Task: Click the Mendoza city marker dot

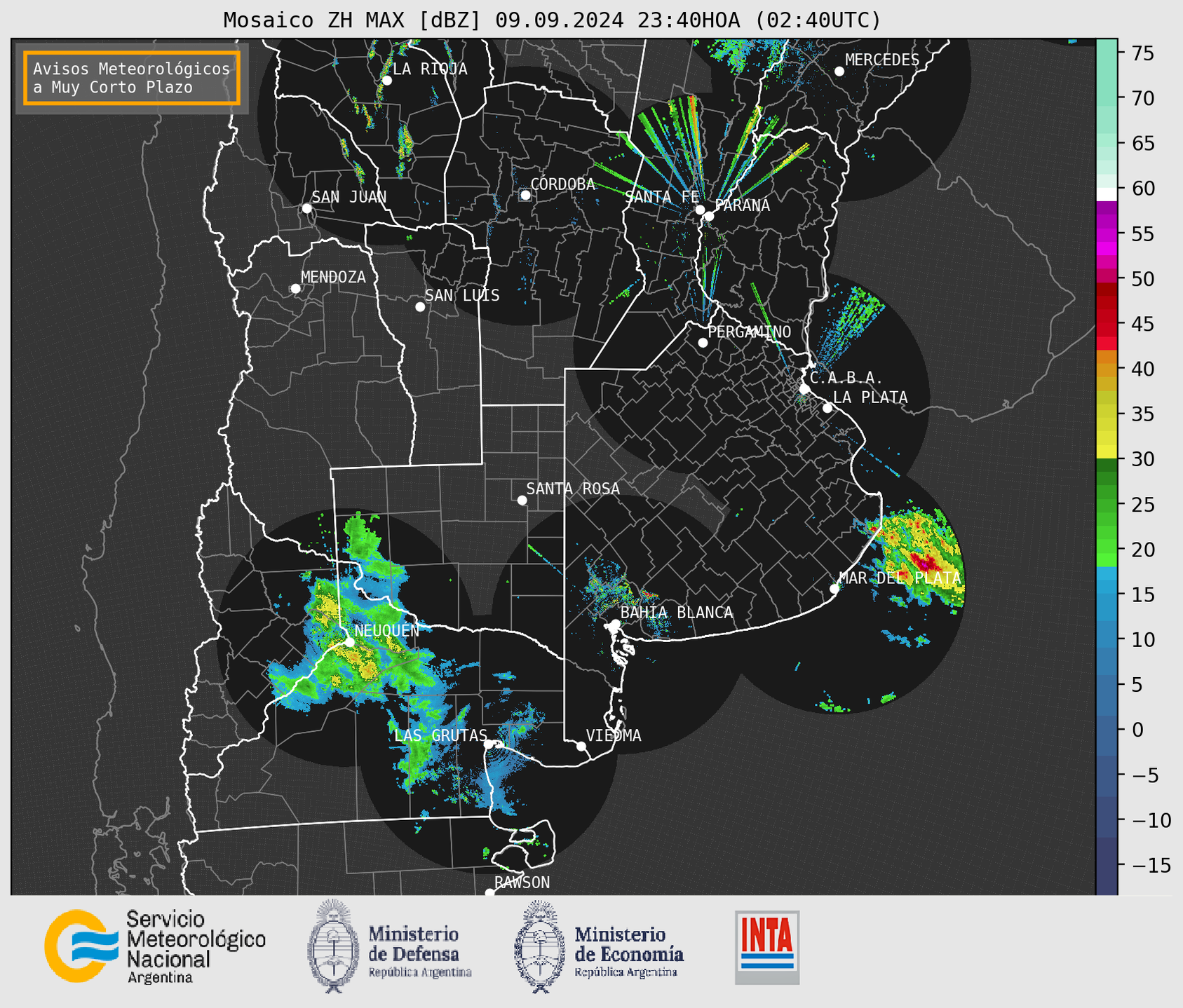Action: coord(295,289)
